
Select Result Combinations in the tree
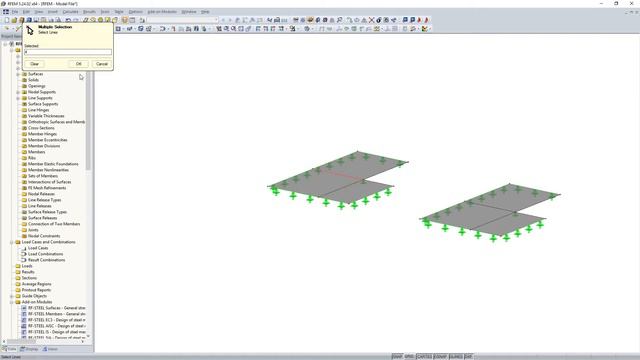point(47,260)
